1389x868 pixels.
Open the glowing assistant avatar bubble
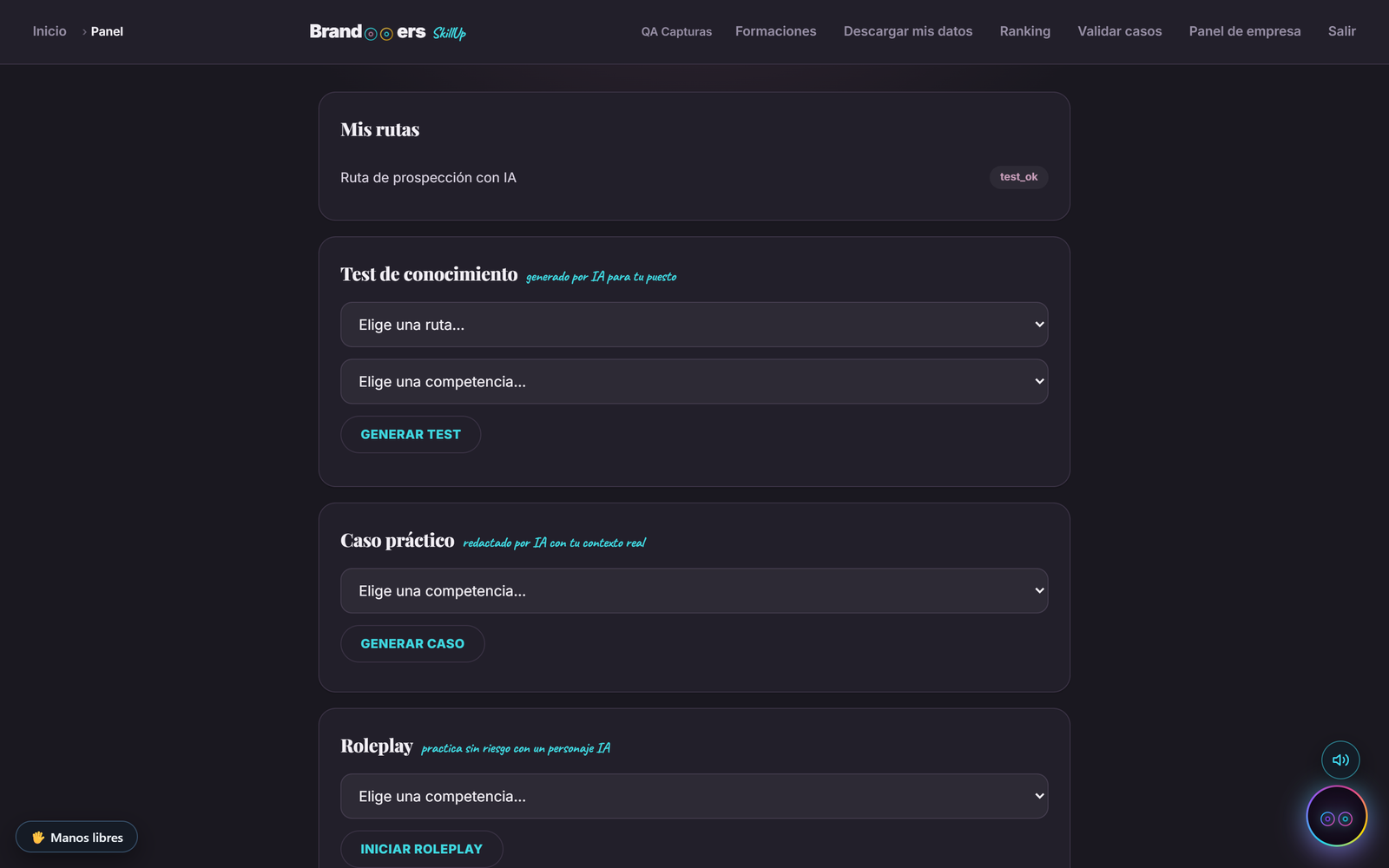click(x=1337, y=817)
